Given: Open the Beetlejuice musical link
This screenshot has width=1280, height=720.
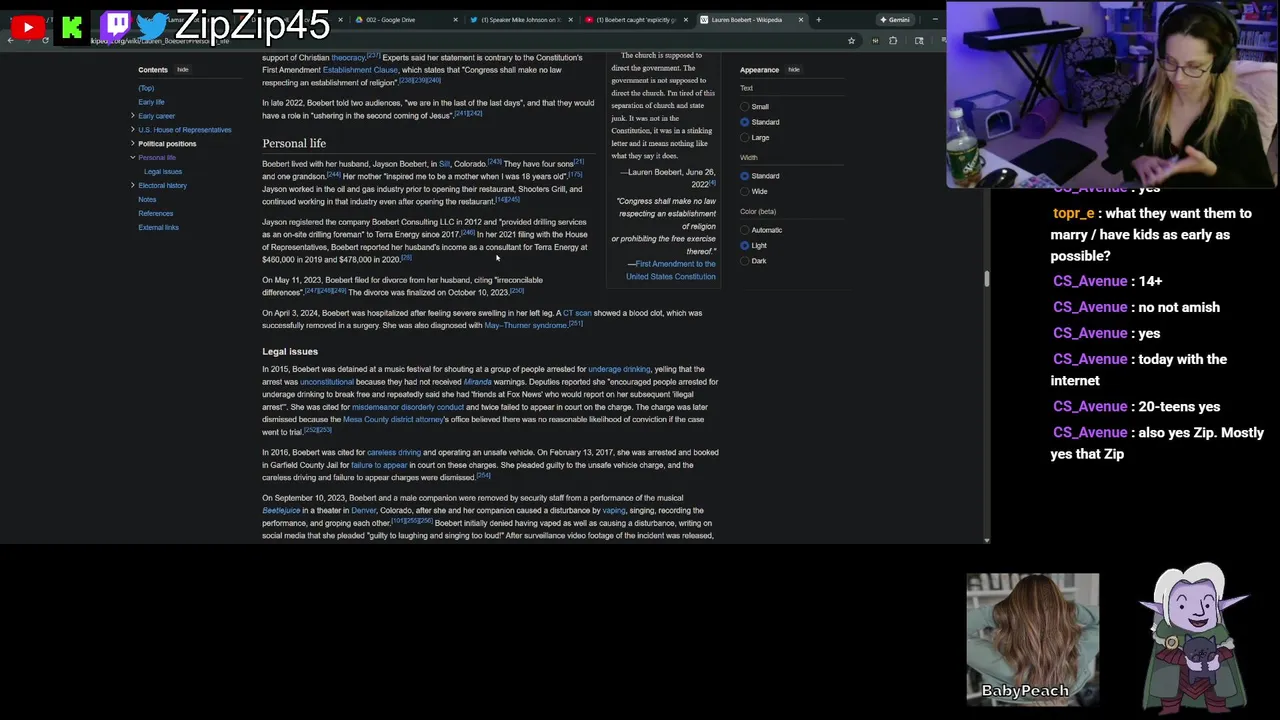Looking at the screenshot, I should tap(281, 511).
